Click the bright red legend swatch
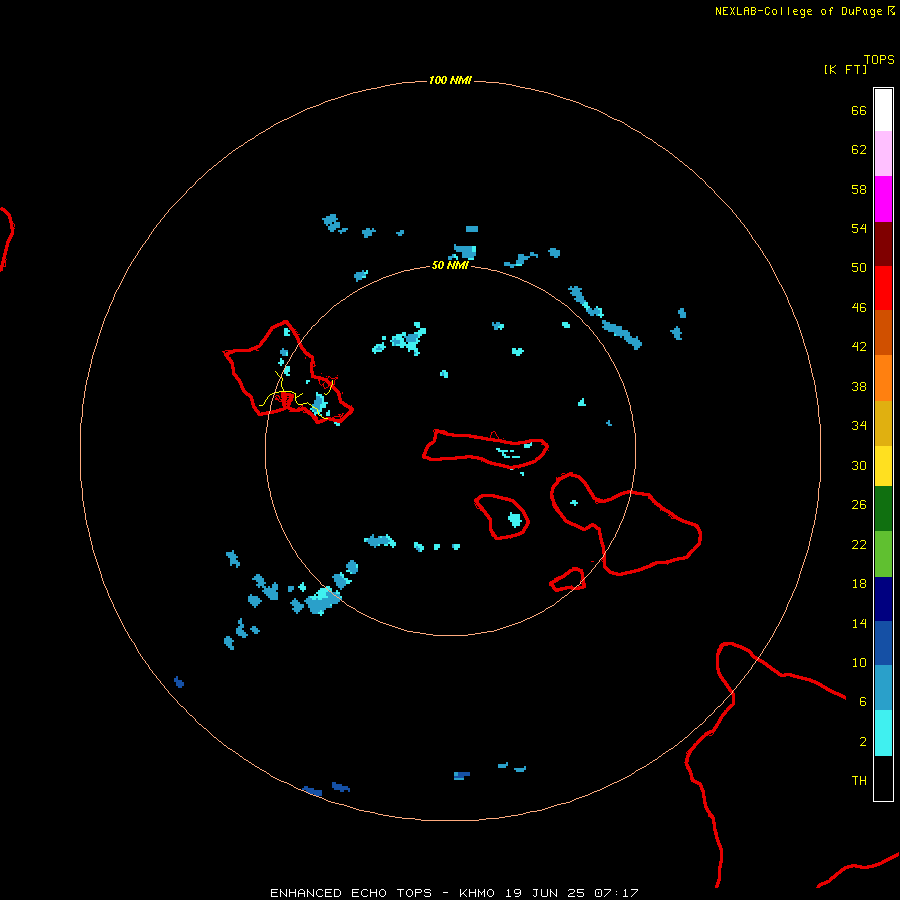Image resolution: width=900 pixels, height=900 pixels. (883, 288)
